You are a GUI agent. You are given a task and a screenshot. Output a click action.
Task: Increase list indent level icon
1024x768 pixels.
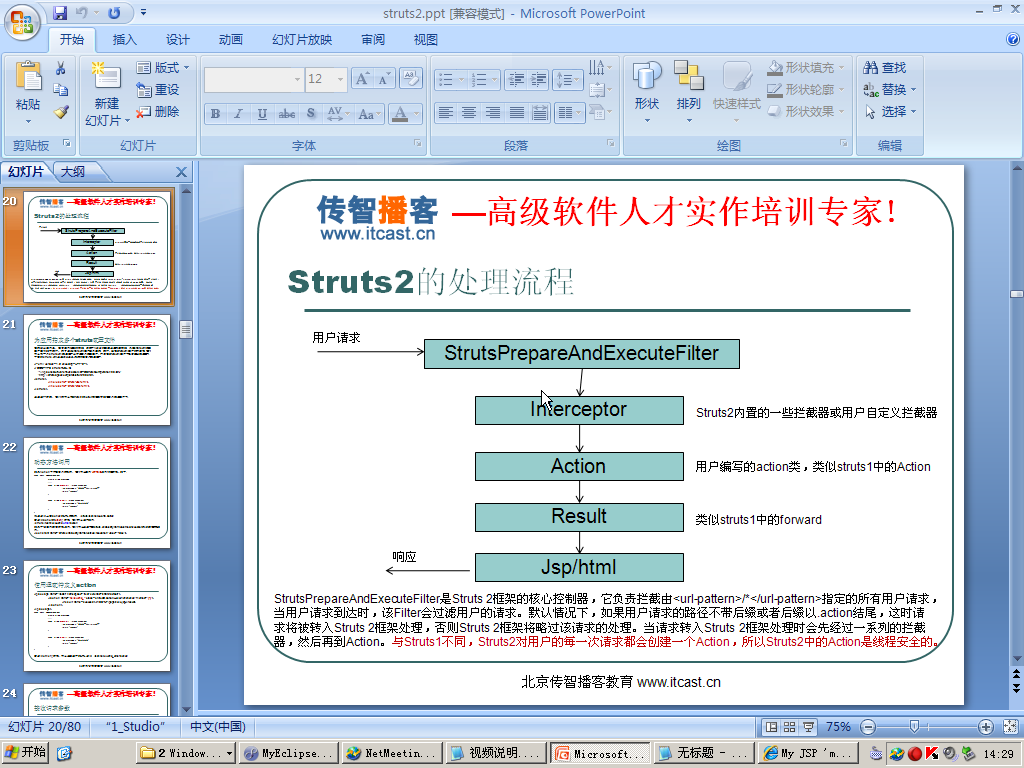pyautogui.click(x=539, y=80)
